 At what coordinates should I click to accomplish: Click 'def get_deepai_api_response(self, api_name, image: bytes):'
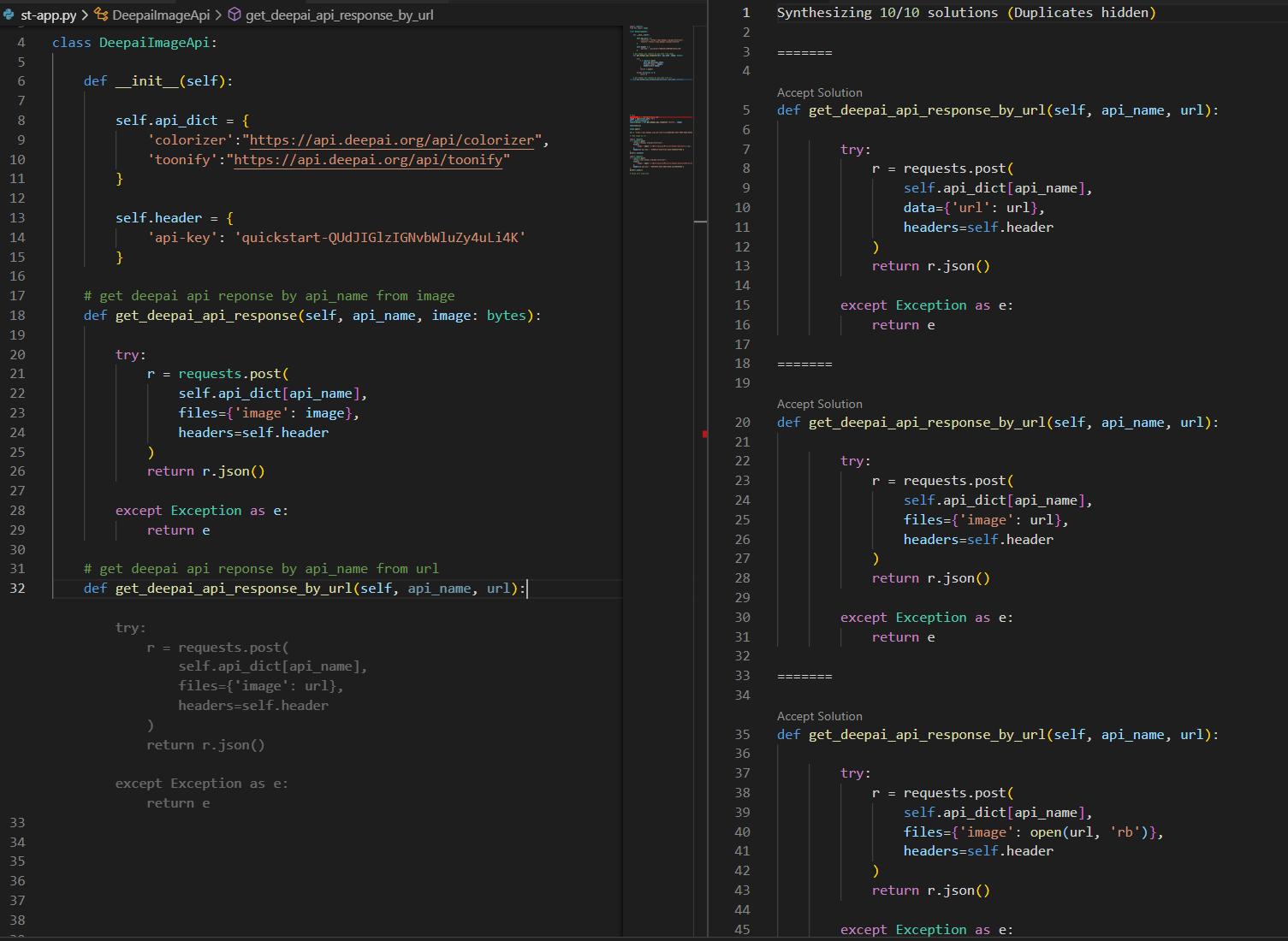coord(312,315)
